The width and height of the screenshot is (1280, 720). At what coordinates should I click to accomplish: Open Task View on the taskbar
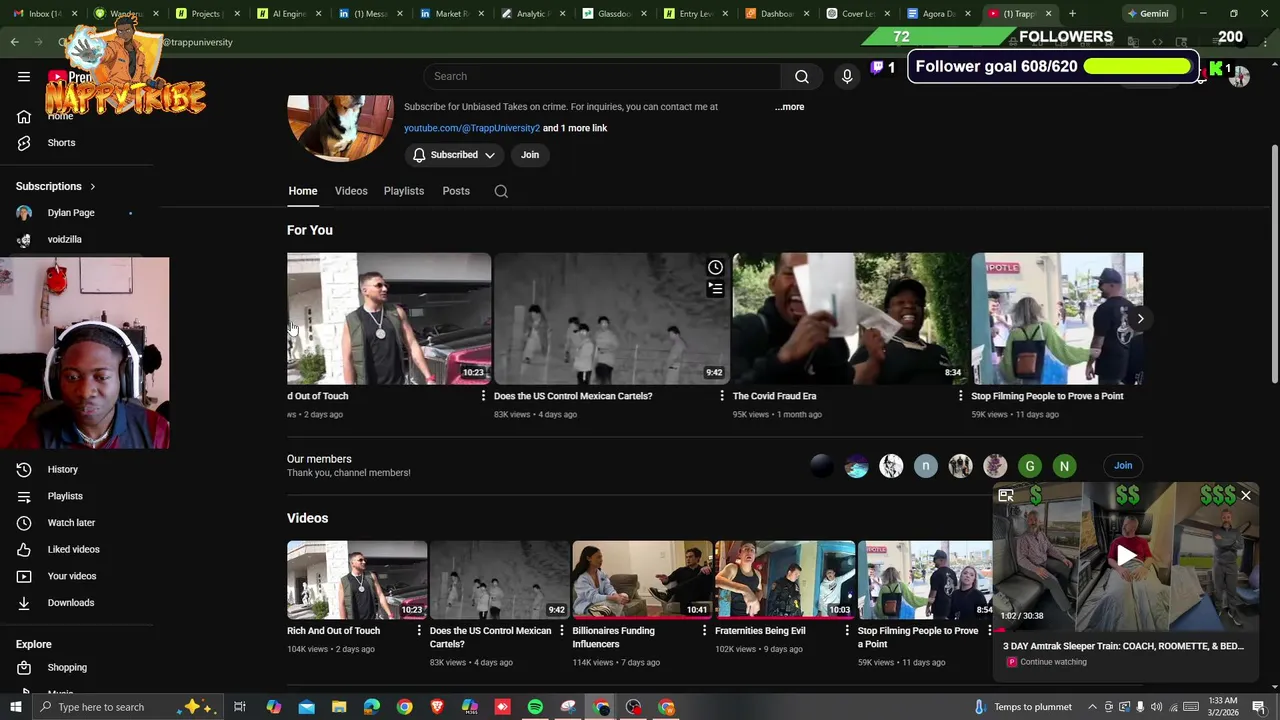[x=240, y=707]
